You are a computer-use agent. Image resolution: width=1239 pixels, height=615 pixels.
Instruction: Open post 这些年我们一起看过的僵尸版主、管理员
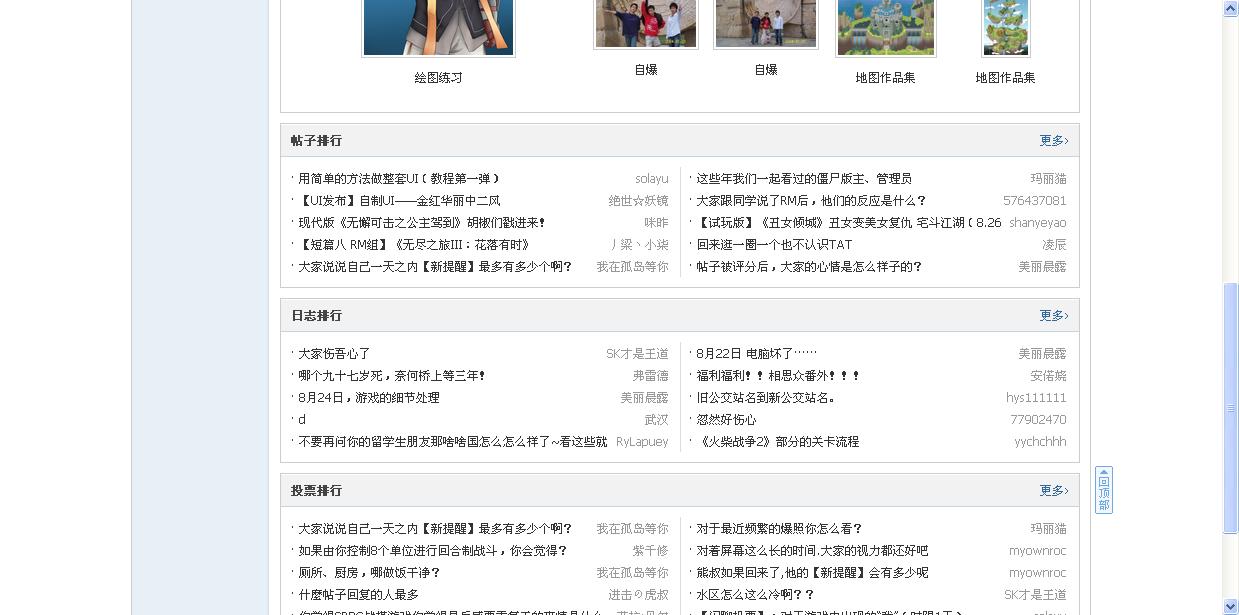[x=804, y=179]
